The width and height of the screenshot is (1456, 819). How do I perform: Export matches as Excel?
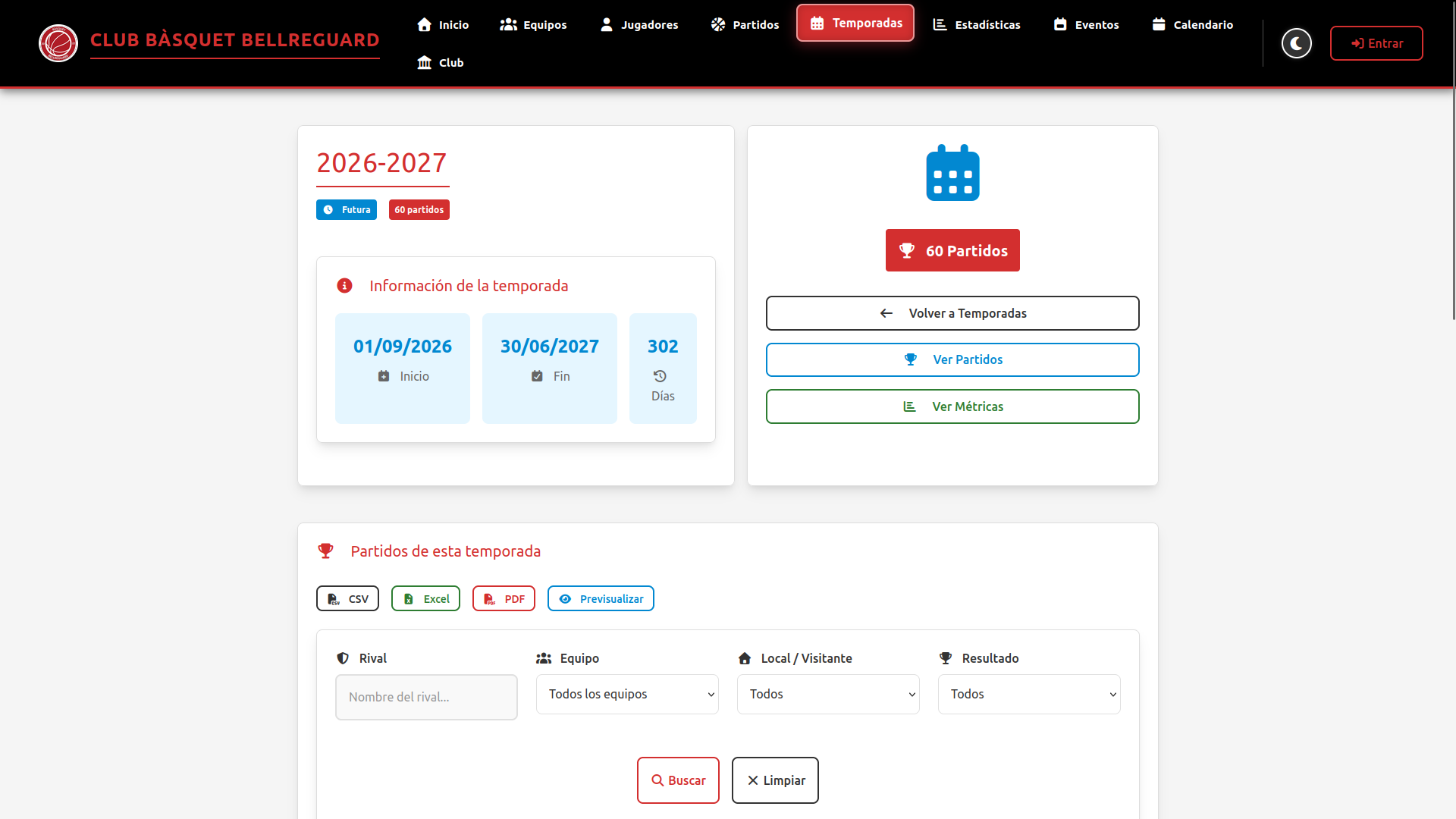pos(425,598)
